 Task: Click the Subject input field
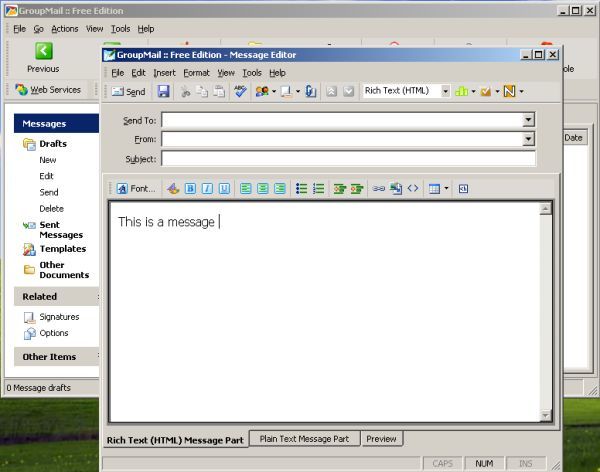348,158
